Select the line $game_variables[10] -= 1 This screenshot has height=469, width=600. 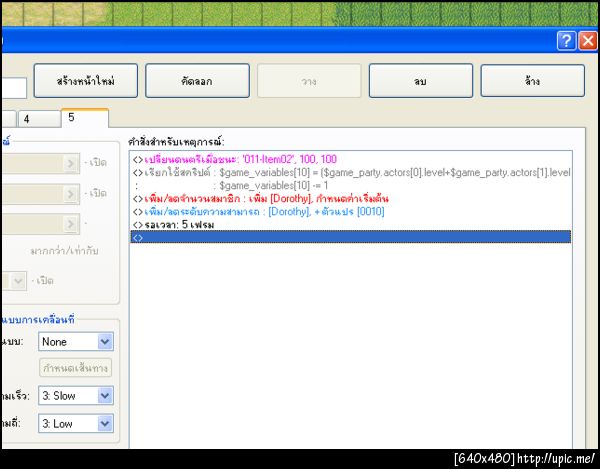(x=351, y=186)
